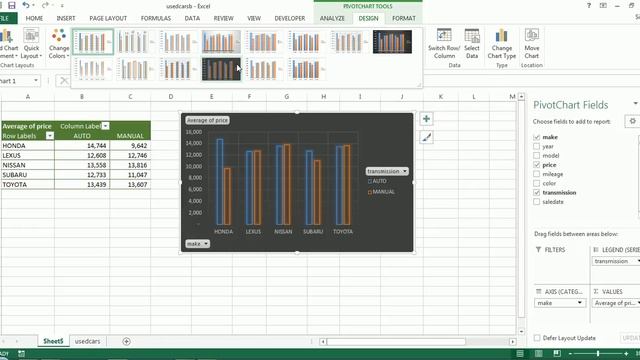Enable the year field checkbox
The image size is (640, 360).
coord(536,146)
